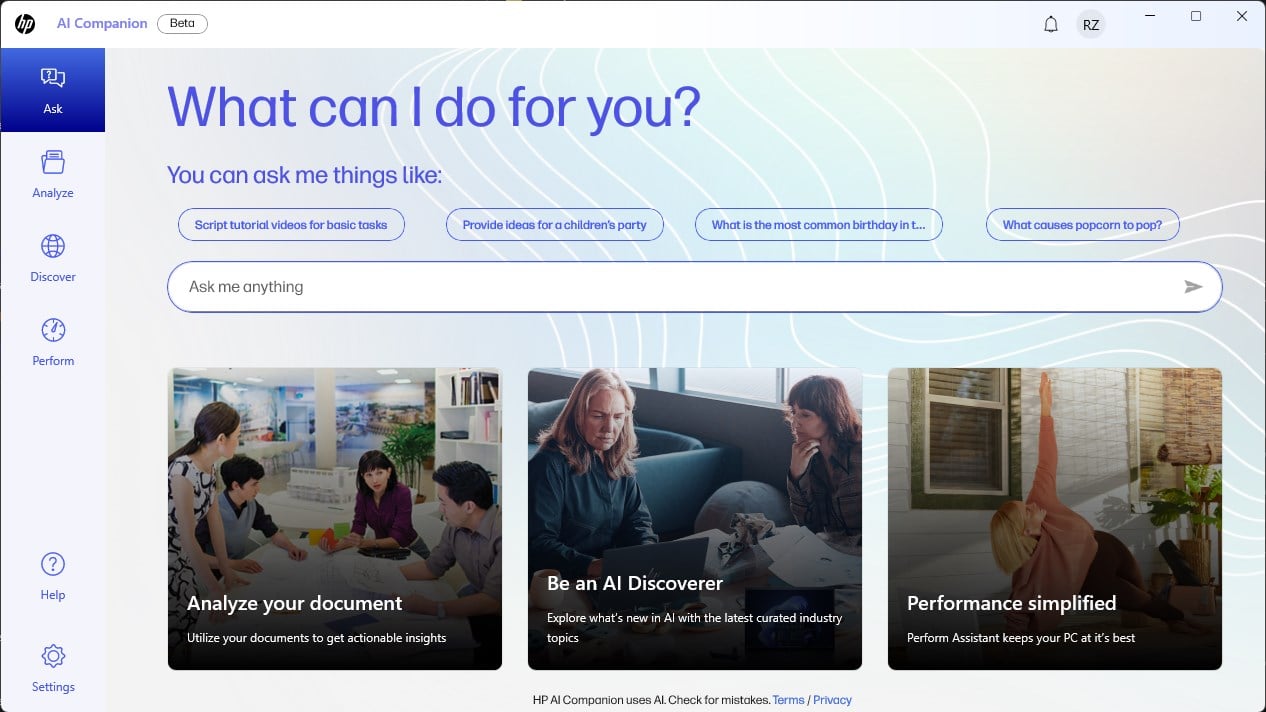Maximize the AI Companion window
The image size is (1266, 712).
click(1196, 16)
